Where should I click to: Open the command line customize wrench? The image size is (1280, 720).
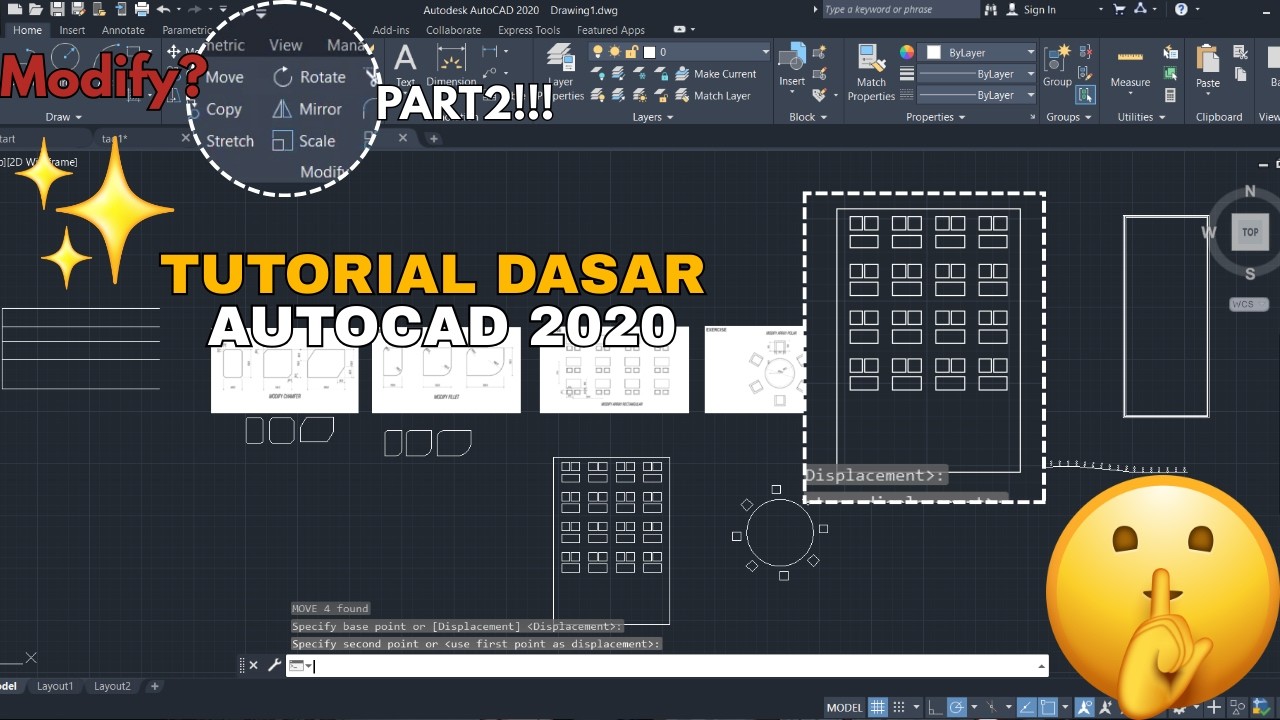[274, 665]
